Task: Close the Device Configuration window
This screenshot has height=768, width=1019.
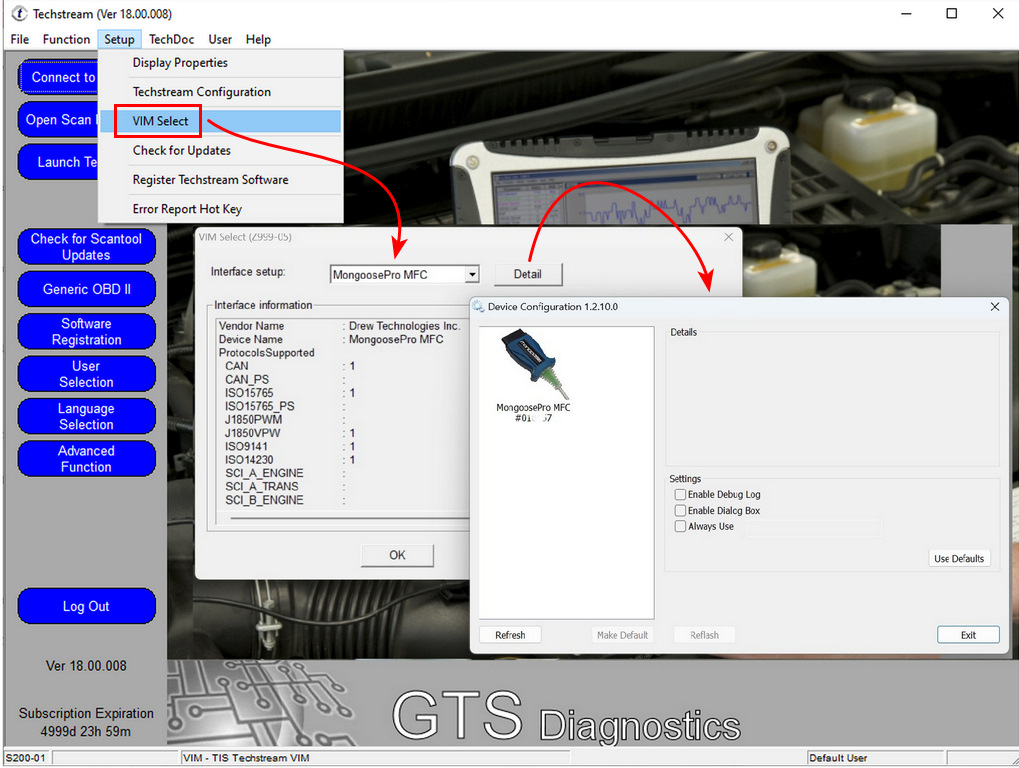Action: pyautogui.click(x=995, y=307)
